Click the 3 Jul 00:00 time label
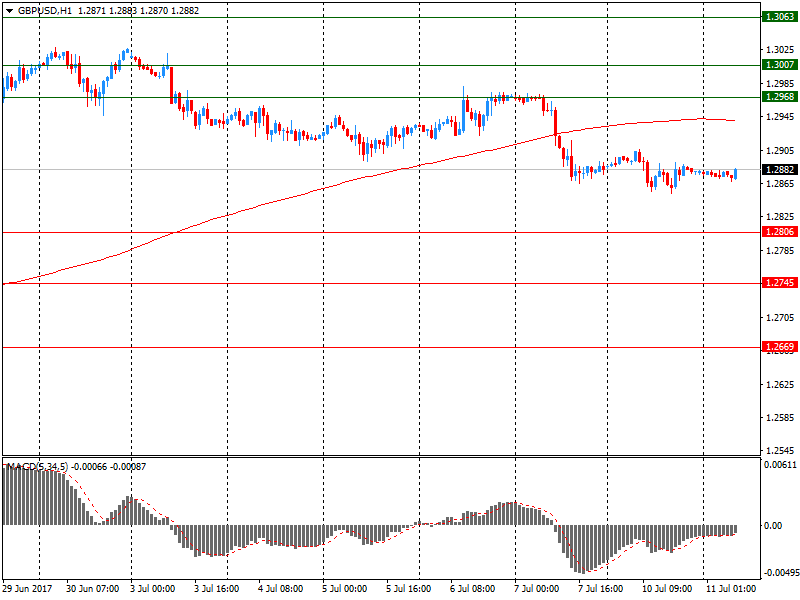This screenshot has height=600, width=800. point(152,589)
